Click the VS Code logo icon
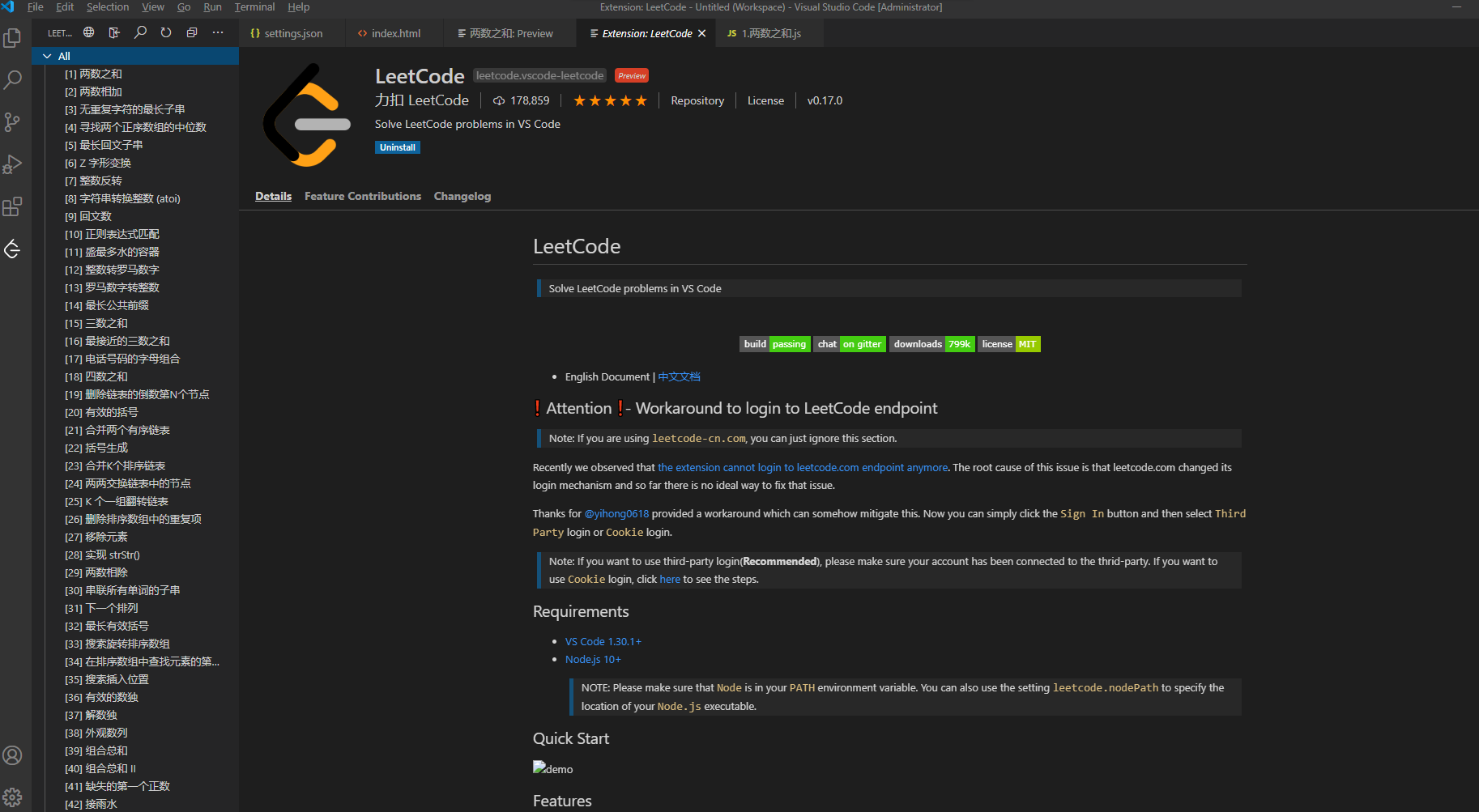The image size is (1479, 812). pyautogui.click(x=8, y=6)
